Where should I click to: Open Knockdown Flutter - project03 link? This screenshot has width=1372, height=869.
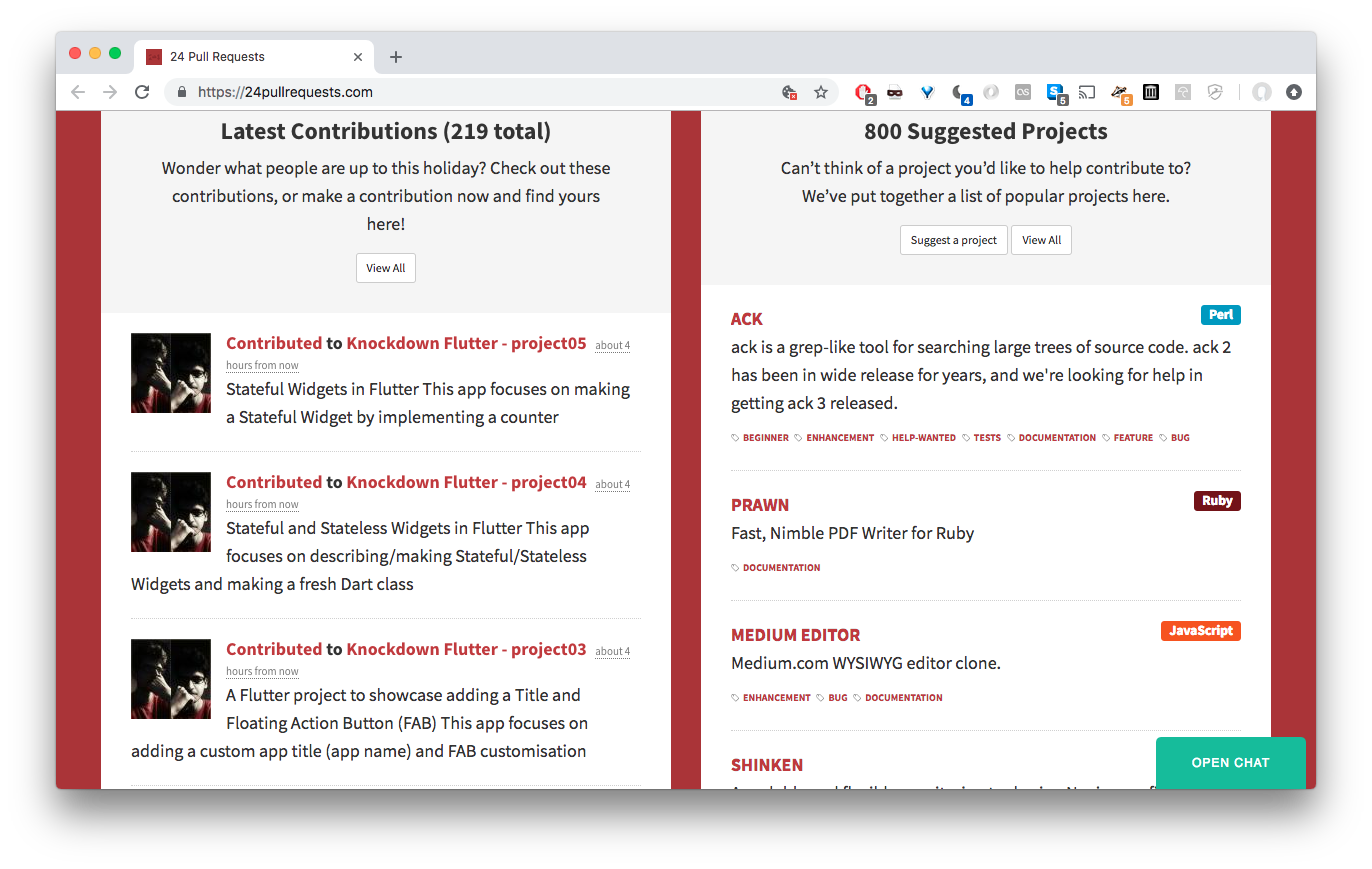tap(466, 649)
